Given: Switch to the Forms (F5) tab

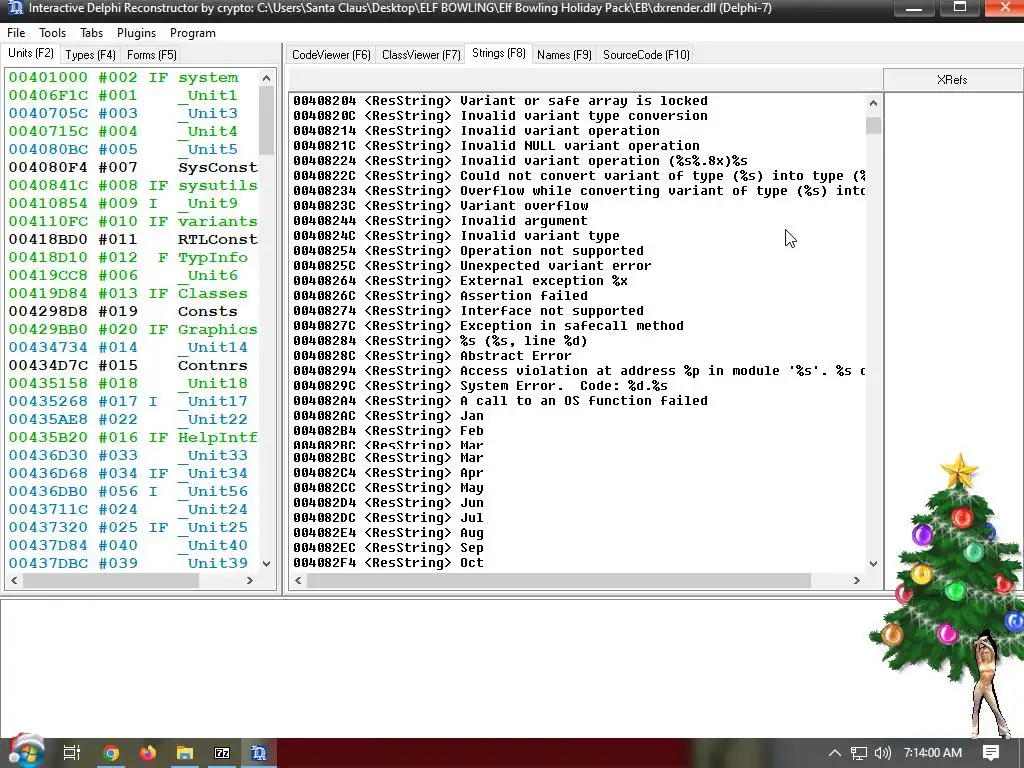Looking at the screenshot, I should (x=152, y=55).
